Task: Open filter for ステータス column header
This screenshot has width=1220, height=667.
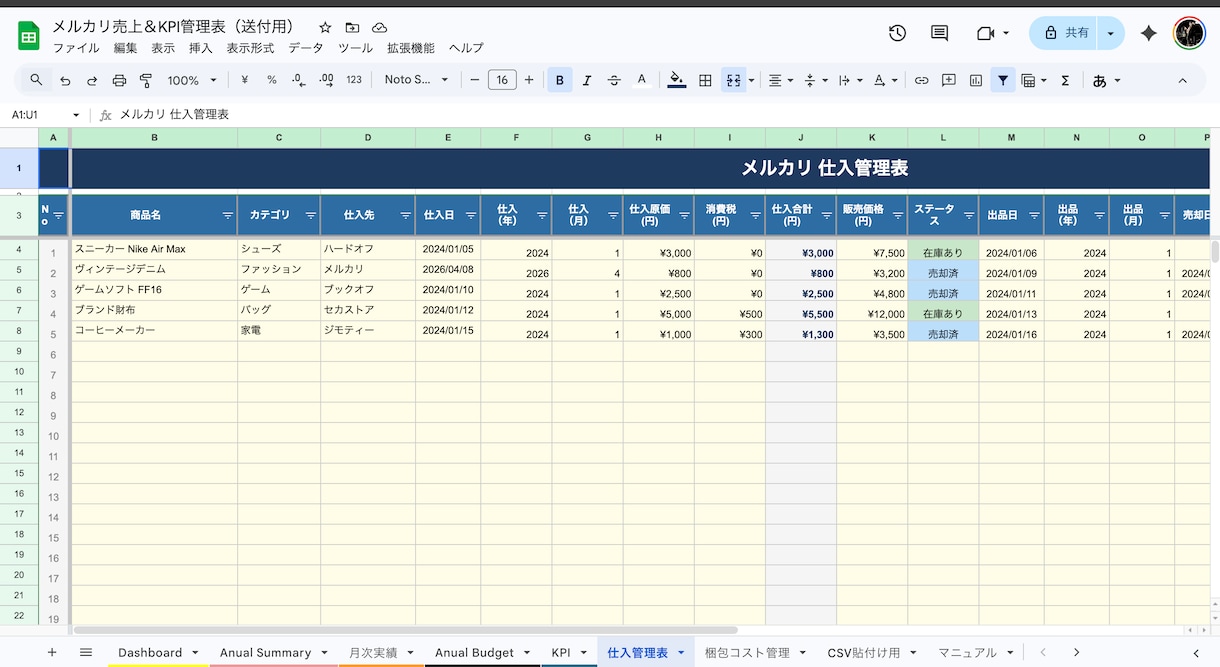Action: [969, 215]
